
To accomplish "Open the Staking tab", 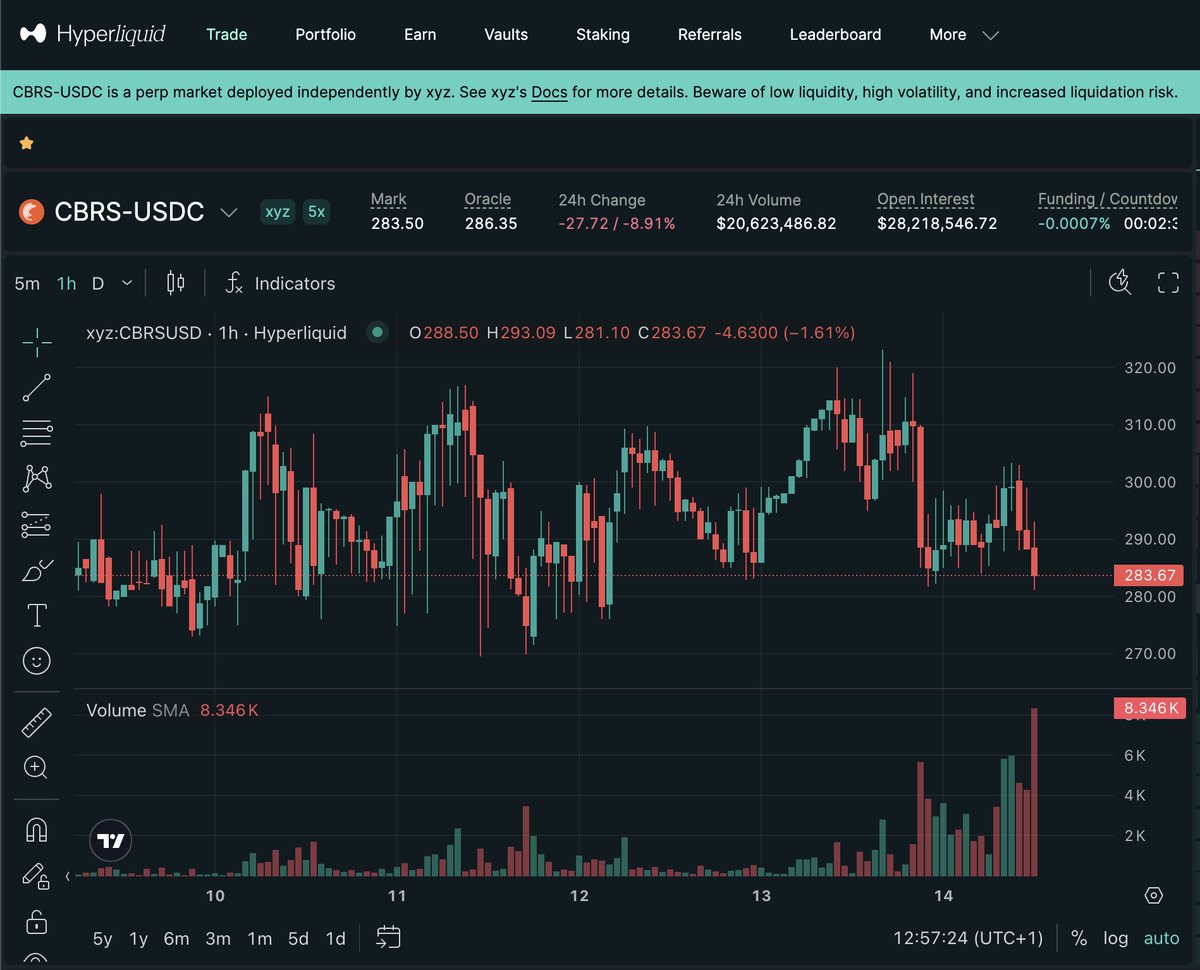I will pyautogui.click(x=603, y=34).
